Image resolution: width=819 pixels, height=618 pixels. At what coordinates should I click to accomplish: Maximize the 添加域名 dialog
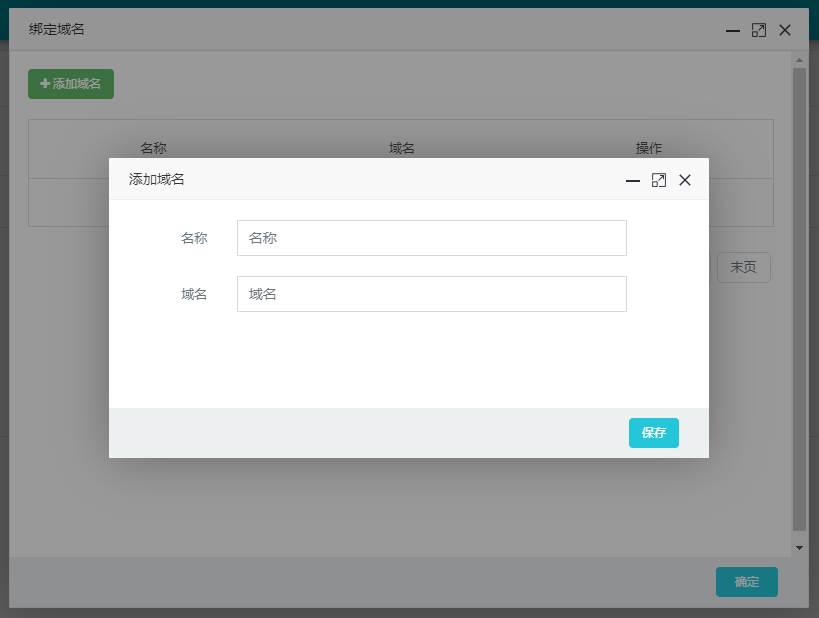(659, 180)
